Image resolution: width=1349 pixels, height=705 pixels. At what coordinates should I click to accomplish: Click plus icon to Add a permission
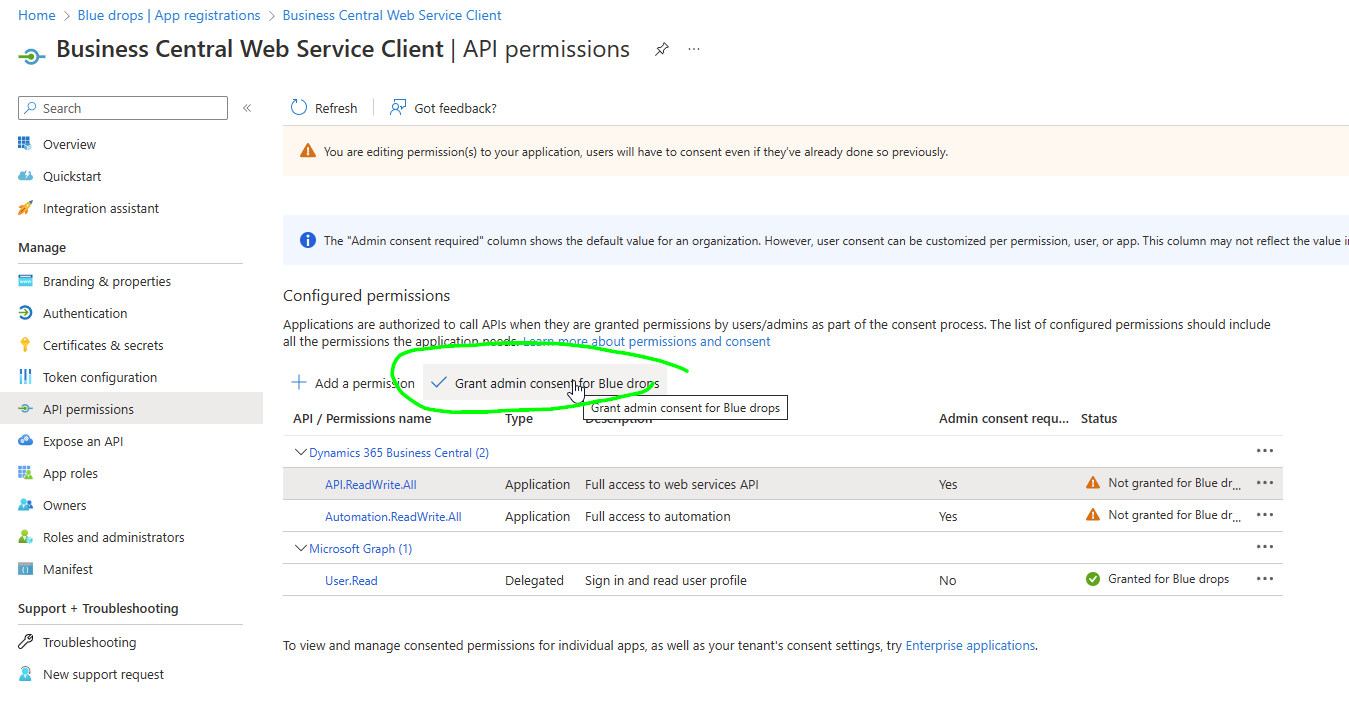(x=299, y=383)
